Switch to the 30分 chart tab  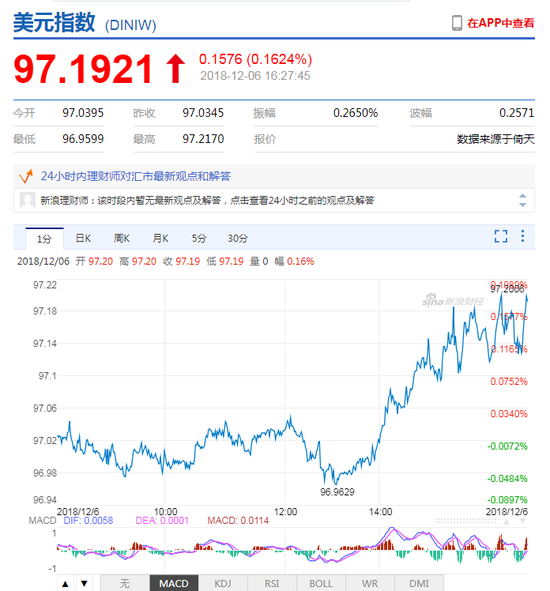pyautogui.click(x=237, y=238)
